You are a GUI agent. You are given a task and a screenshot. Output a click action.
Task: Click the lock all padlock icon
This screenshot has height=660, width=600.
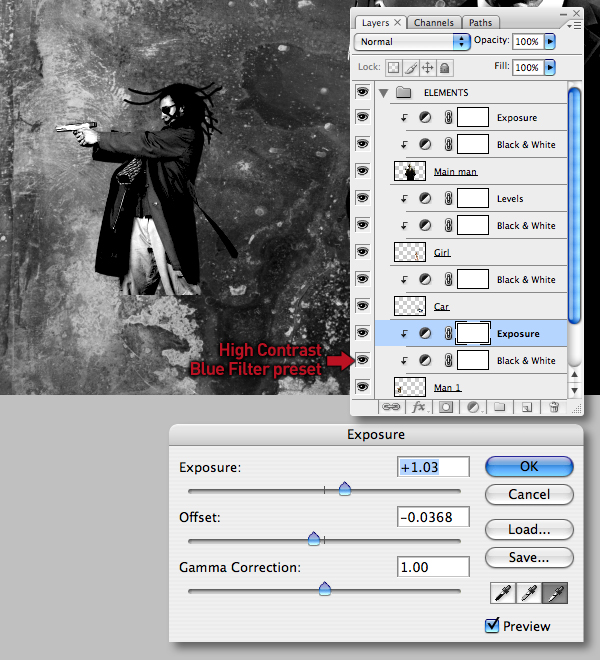pos(445,68)
